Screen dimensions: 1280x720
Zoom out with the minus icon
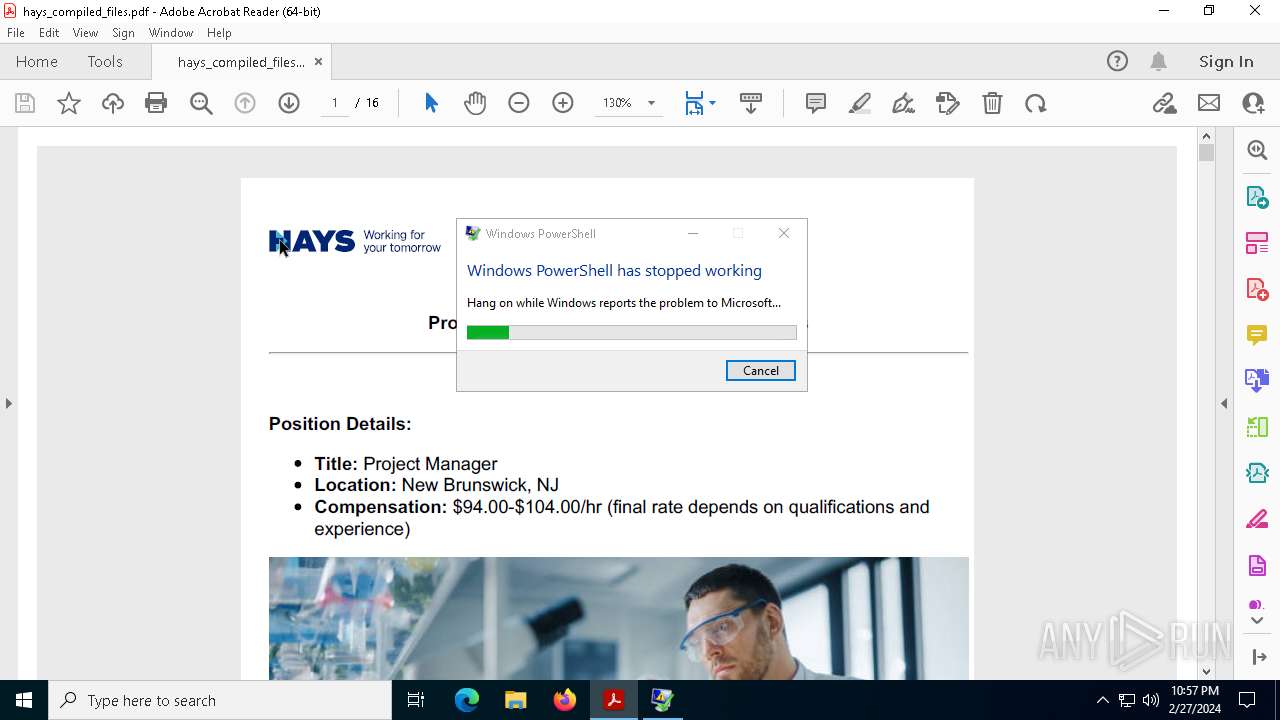point(518,103)
